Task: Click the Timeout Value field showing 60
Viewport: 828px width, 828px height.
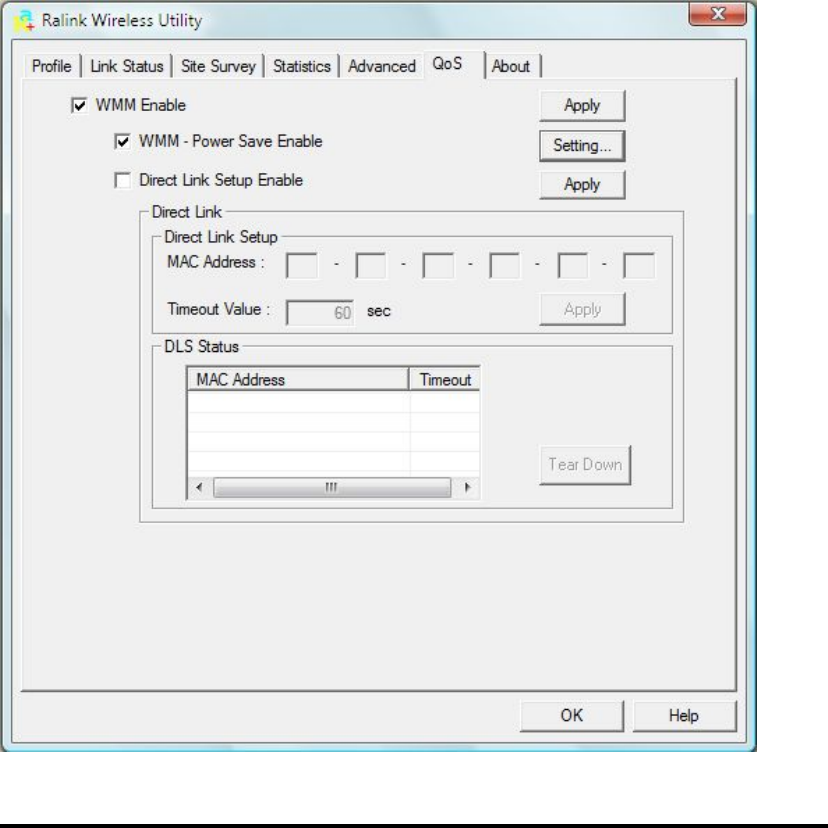Action: coord(320,313)
